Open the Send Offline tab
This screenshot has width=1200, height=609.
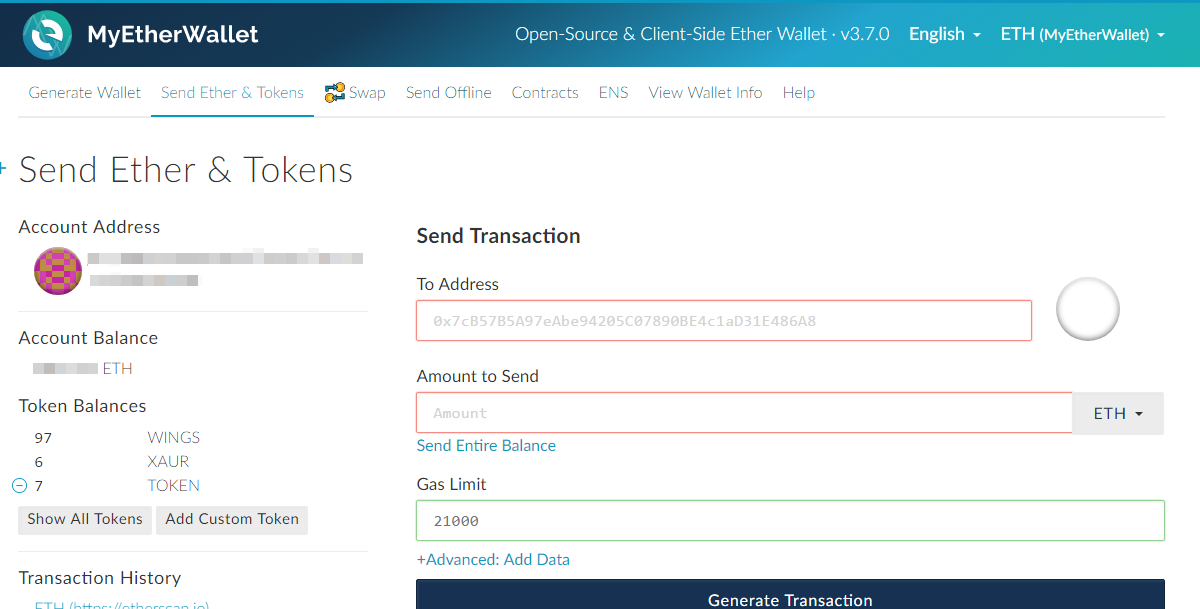pos(449,93)
